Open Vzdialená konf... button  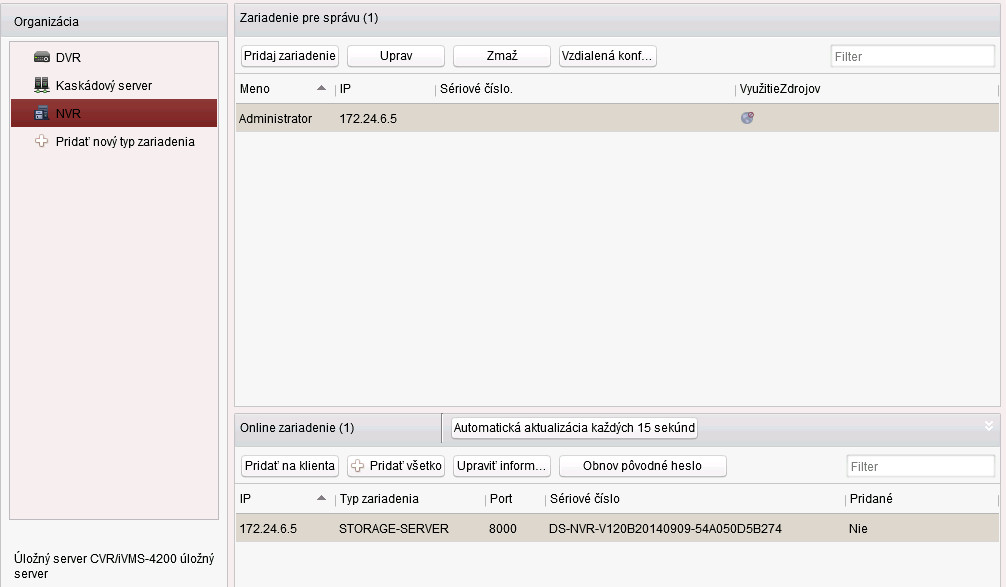tap(607, 56)
